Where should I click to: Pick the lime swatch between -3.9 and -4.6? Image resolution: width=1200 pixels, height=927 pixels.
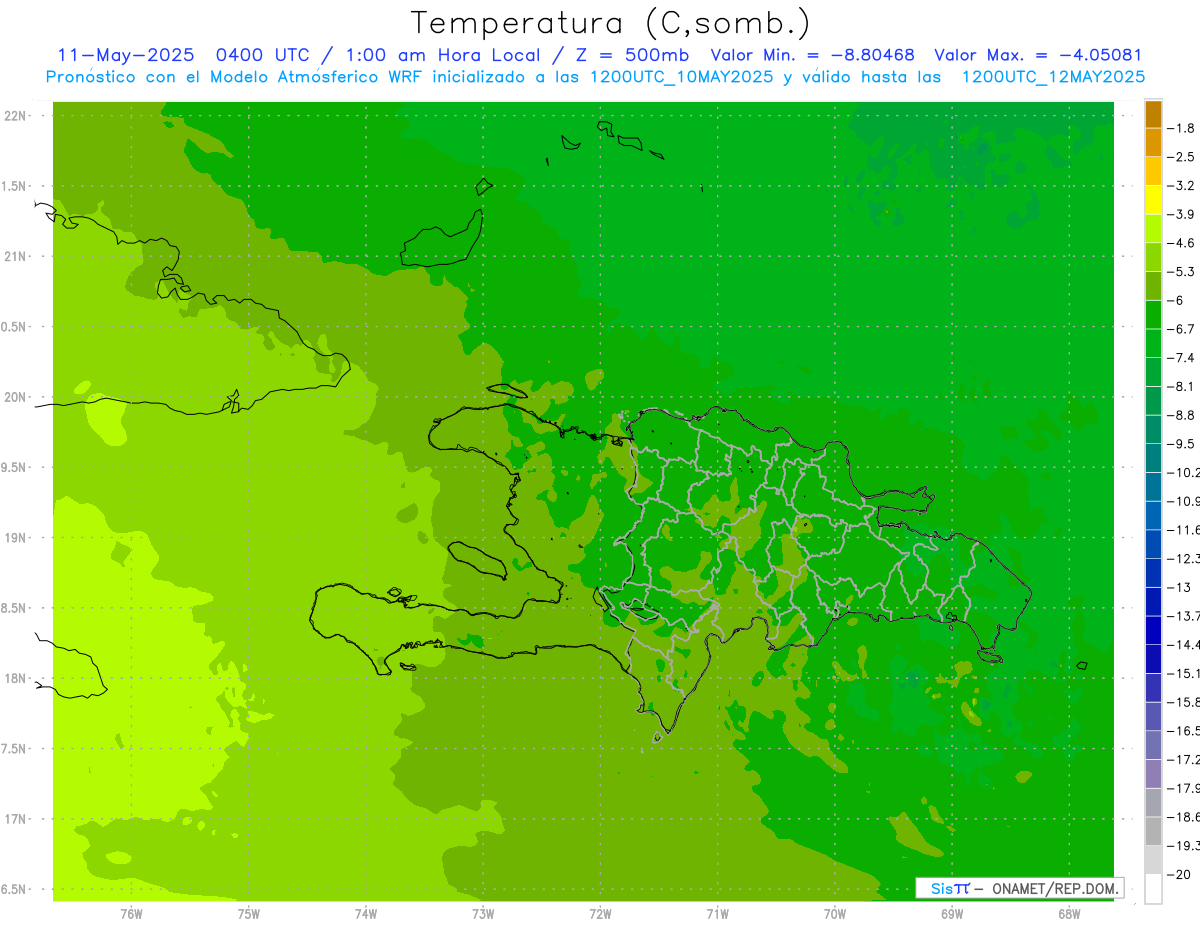[1153, 229]
